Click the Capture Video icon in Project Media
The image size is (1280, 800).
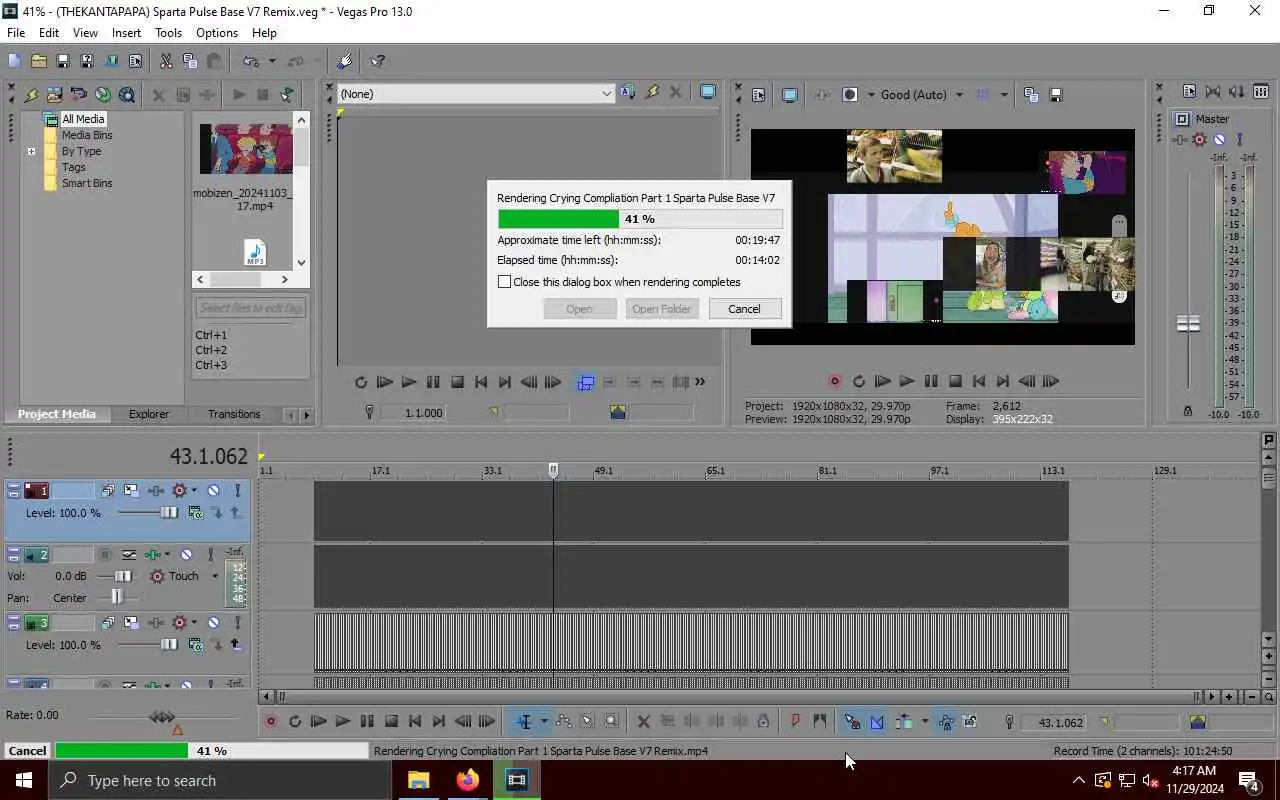(x=78, y=95)
